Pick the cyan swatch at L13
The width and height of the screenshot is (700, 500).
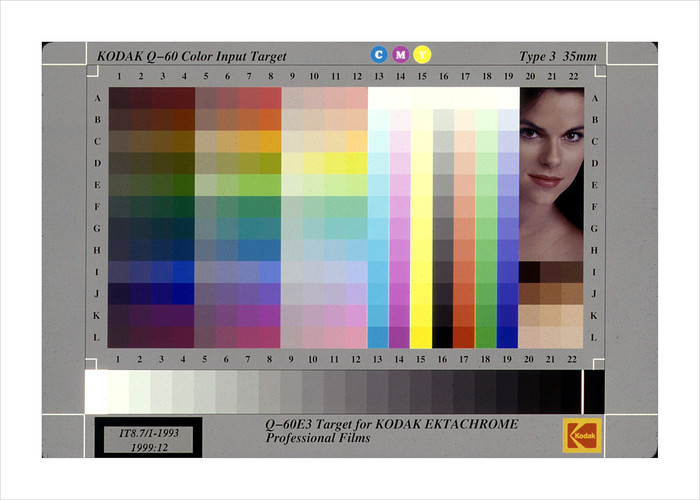coord(378,338)
